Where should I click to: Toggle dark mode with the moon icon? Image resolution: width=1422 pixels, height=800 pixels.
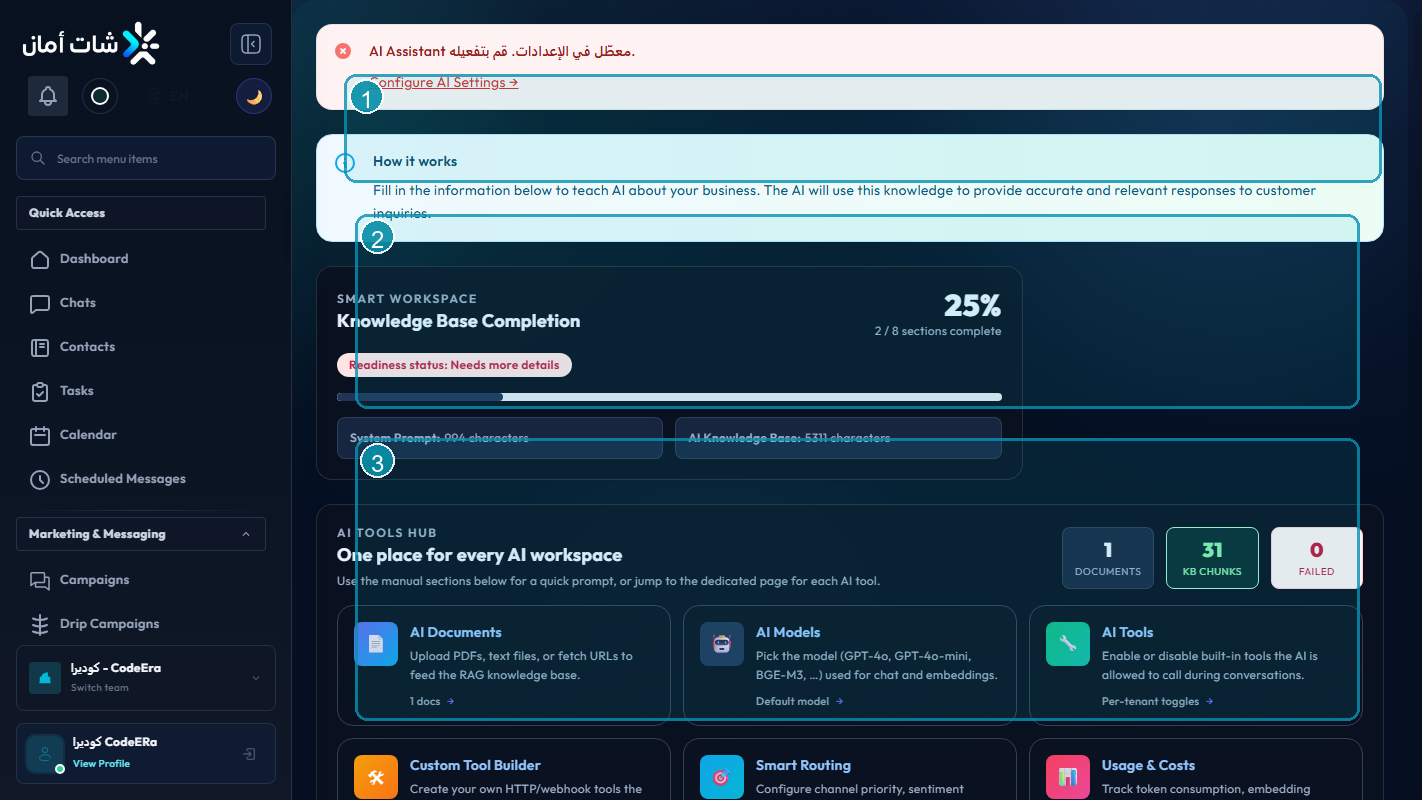tap(254, 96)
